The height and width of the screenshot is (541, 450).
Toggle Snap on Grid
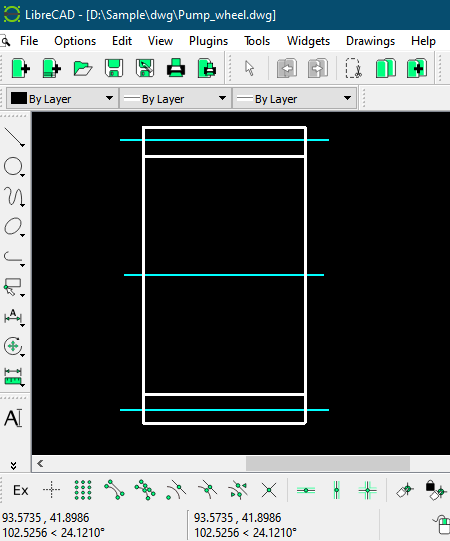pyautogui.click(x=83, y=490)
